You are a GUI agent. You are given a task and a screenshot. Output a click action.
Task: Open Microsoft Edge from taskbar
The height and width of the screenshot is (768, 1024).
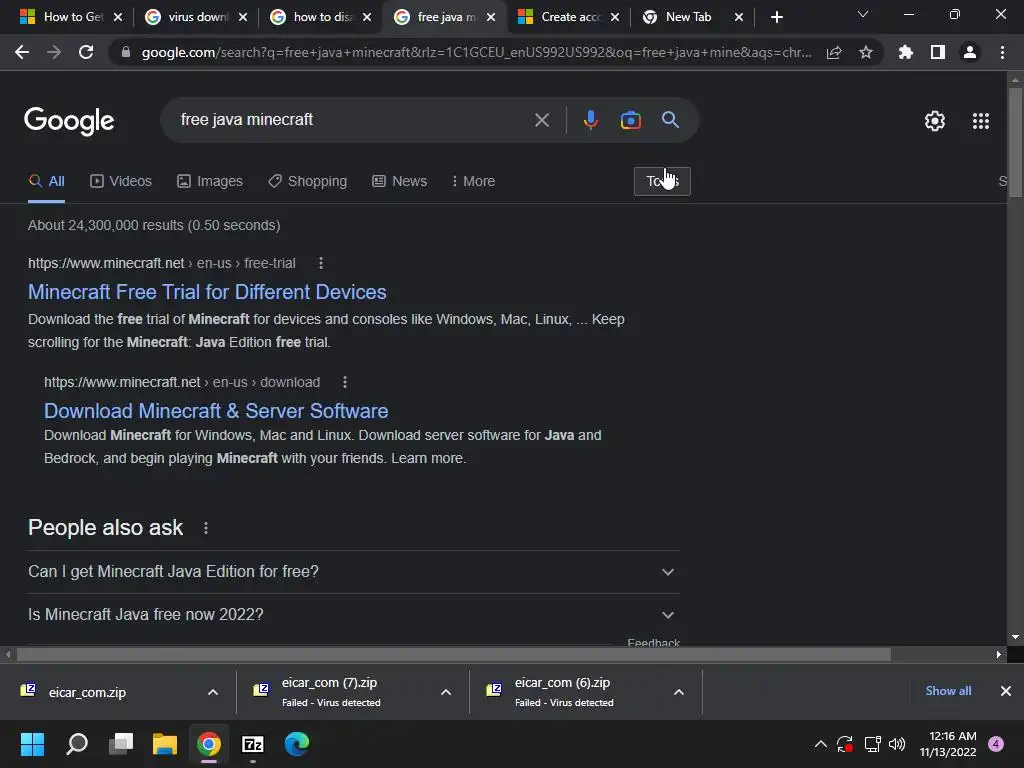(x=296, y=744)
